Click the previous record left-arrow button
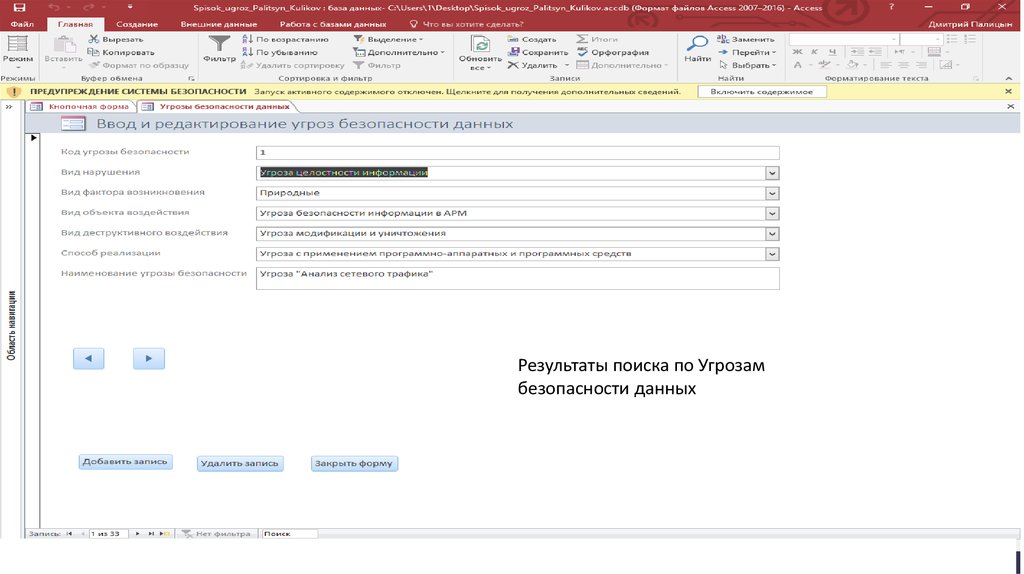This screenshot has height=574, width=1024. click(x=88, y=358)
